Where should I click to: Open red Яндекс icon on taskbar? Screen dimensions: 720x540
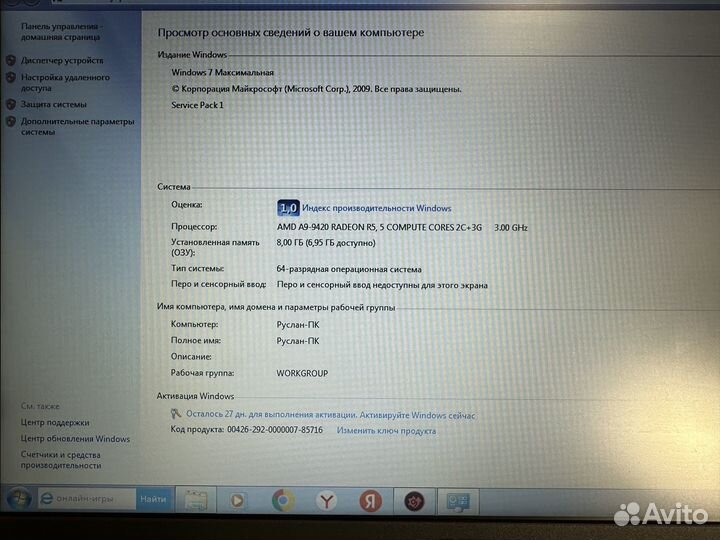(370, 501)
